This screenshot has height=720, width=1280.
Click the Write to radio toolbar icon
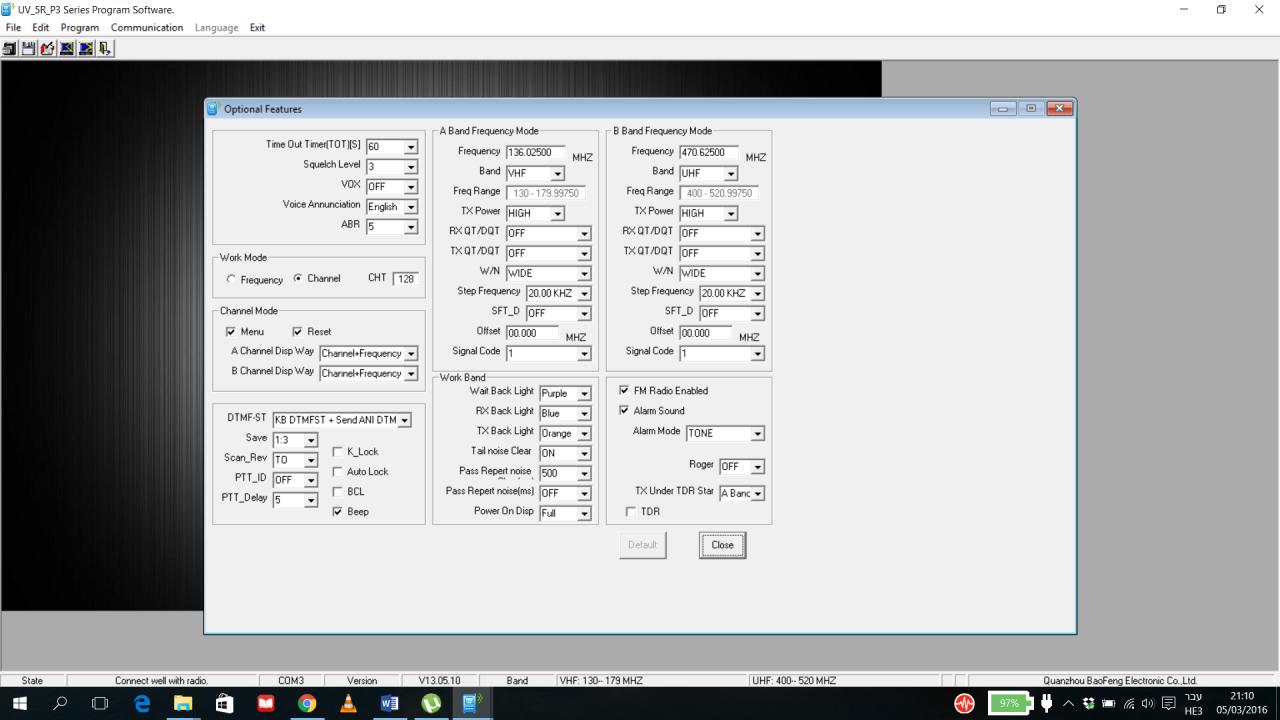tap(86, 48)
